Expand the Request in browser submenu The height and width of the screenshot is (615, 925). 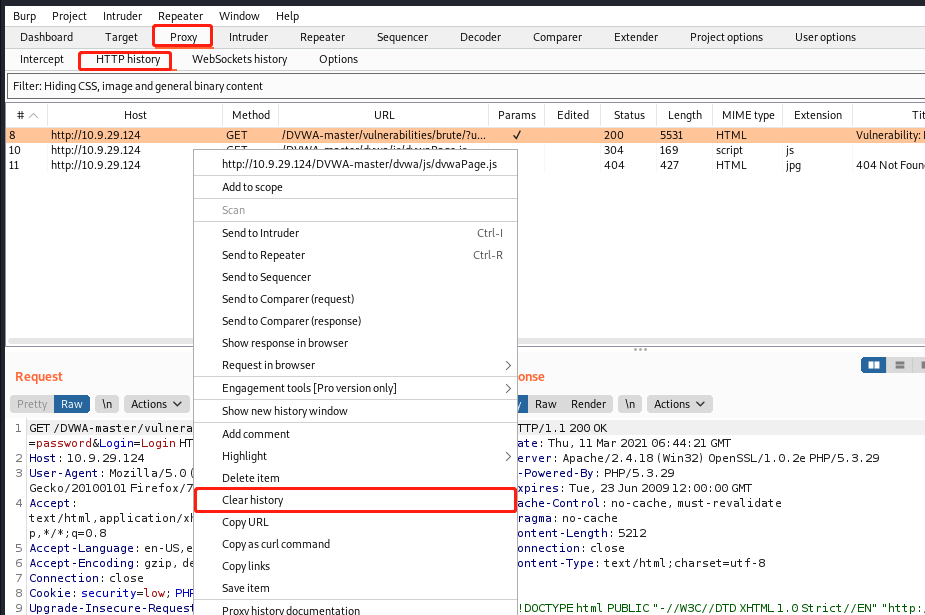point(356,365)
